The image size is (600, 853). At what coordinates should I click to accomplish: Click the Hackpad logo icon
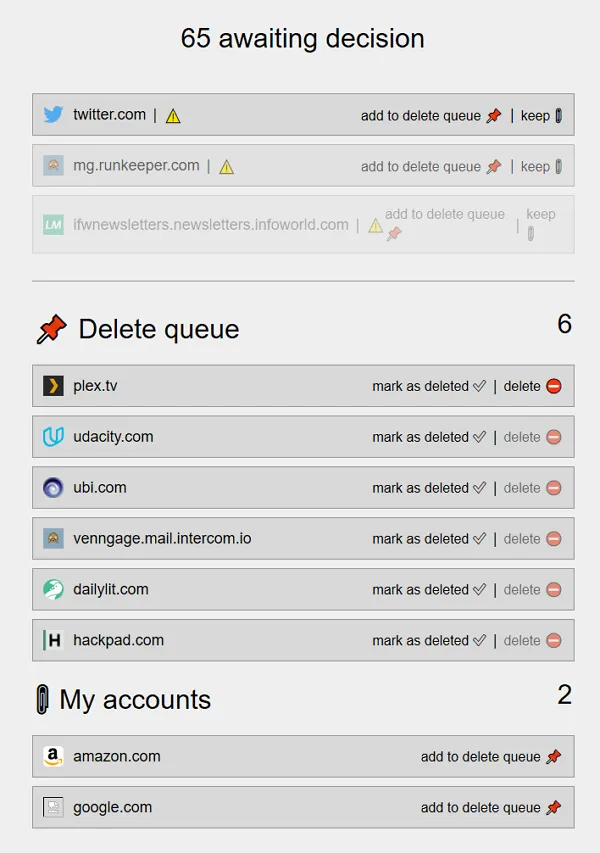click(x=53, y=641)
